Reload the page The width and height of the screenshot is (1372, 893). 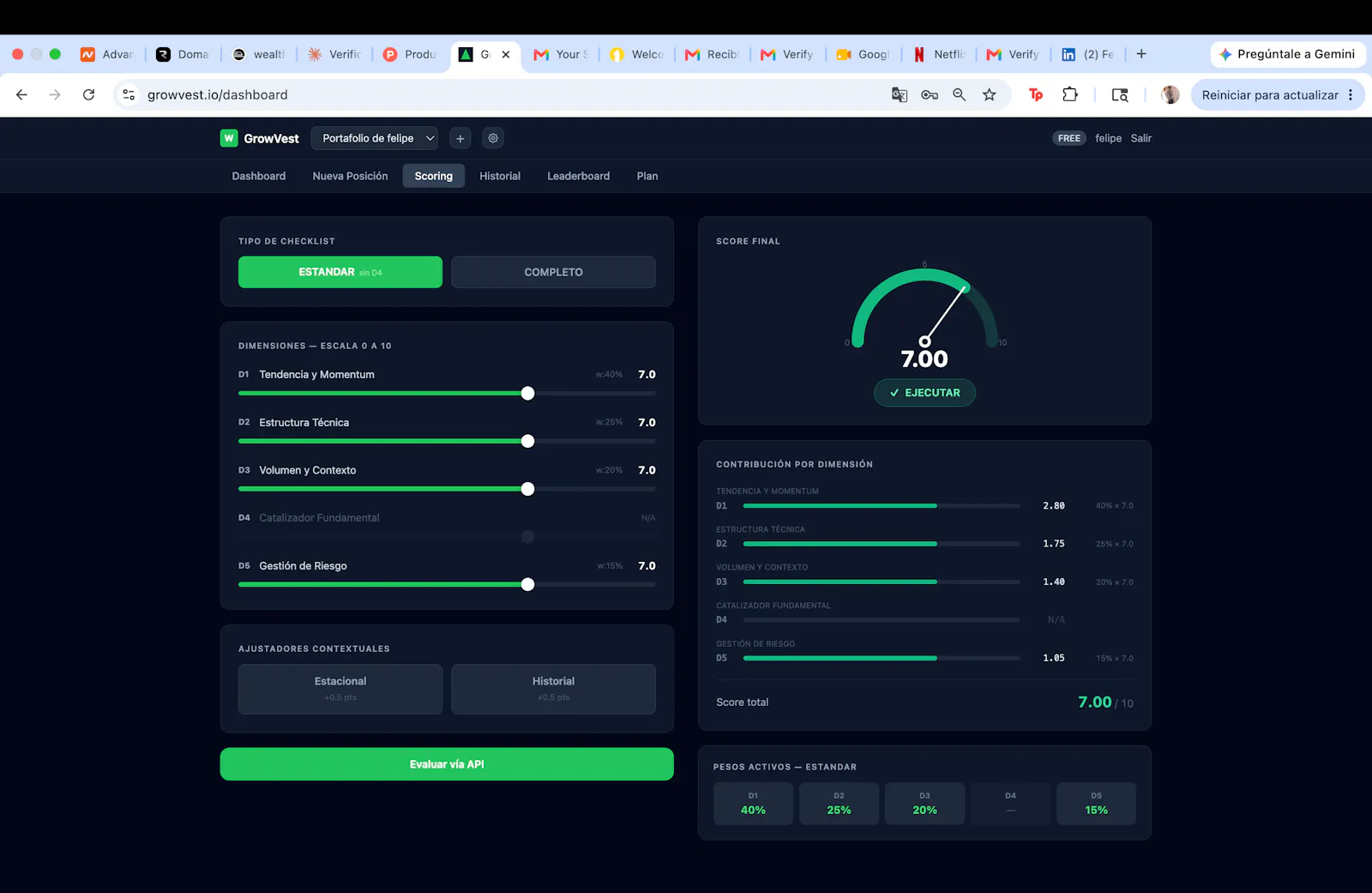(88, 95)
